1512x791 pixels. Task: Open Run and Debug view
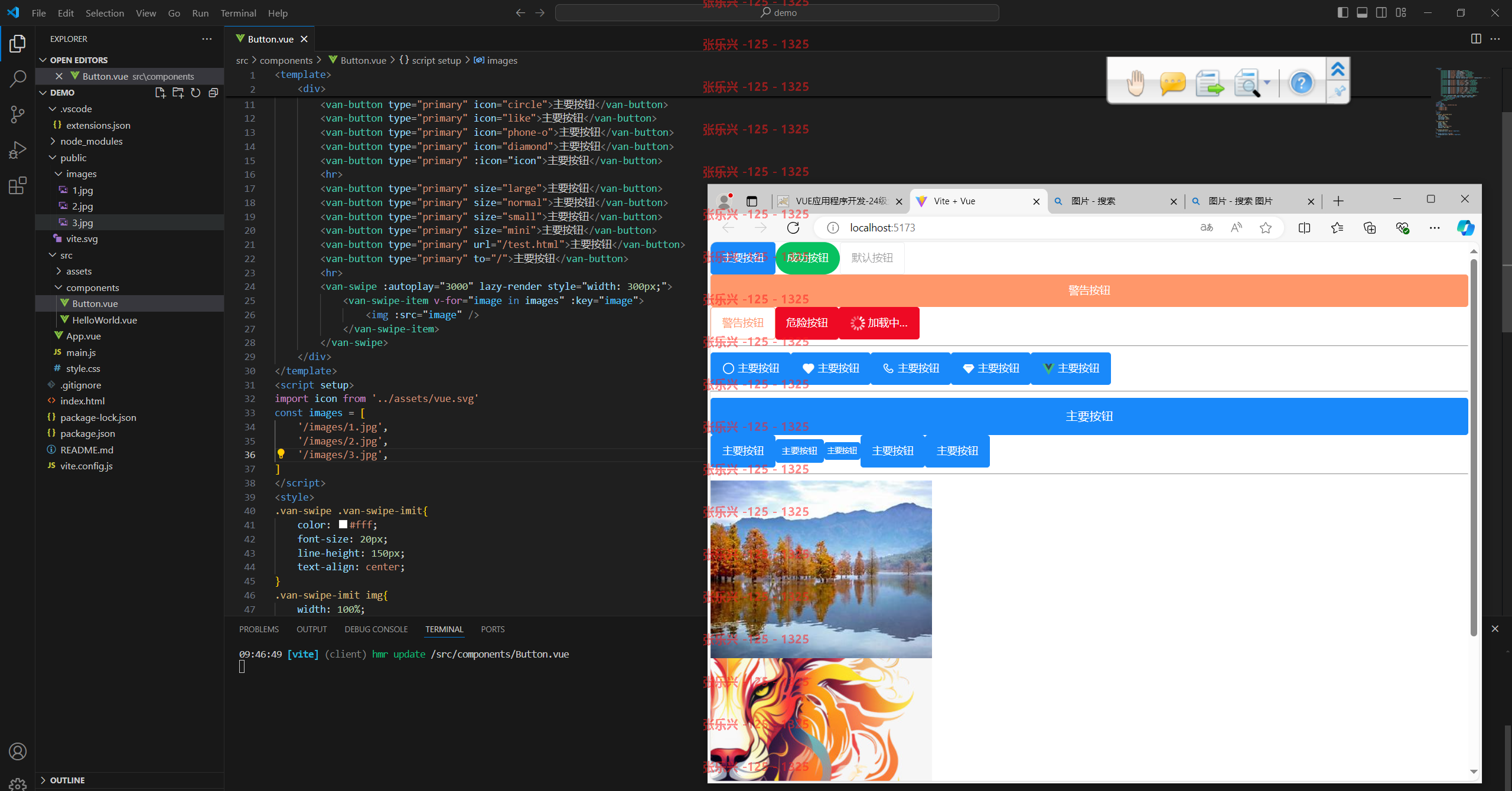coord(18,150)
